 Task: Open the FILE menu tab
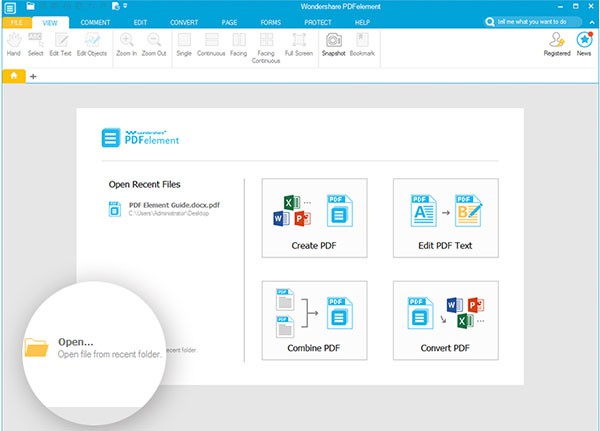coord(16,23)
